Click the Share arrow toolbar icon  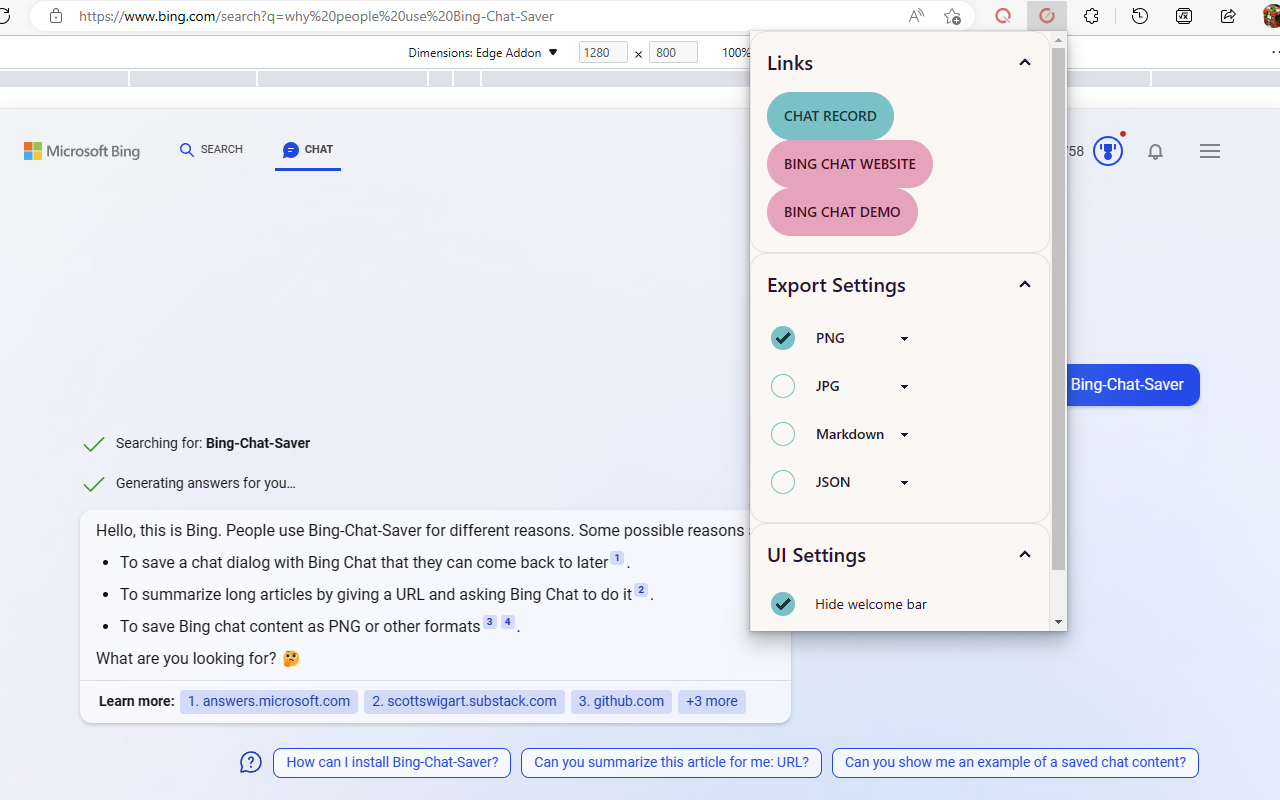click(1229, 16)
